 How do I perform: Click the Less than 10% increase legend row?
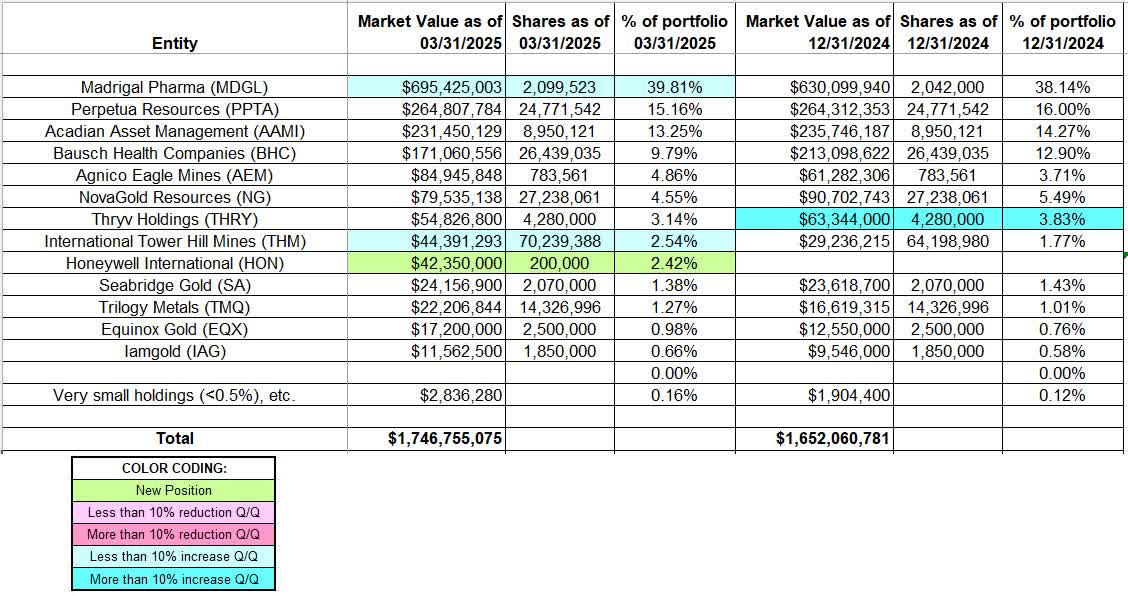click(x=172, y=556)
